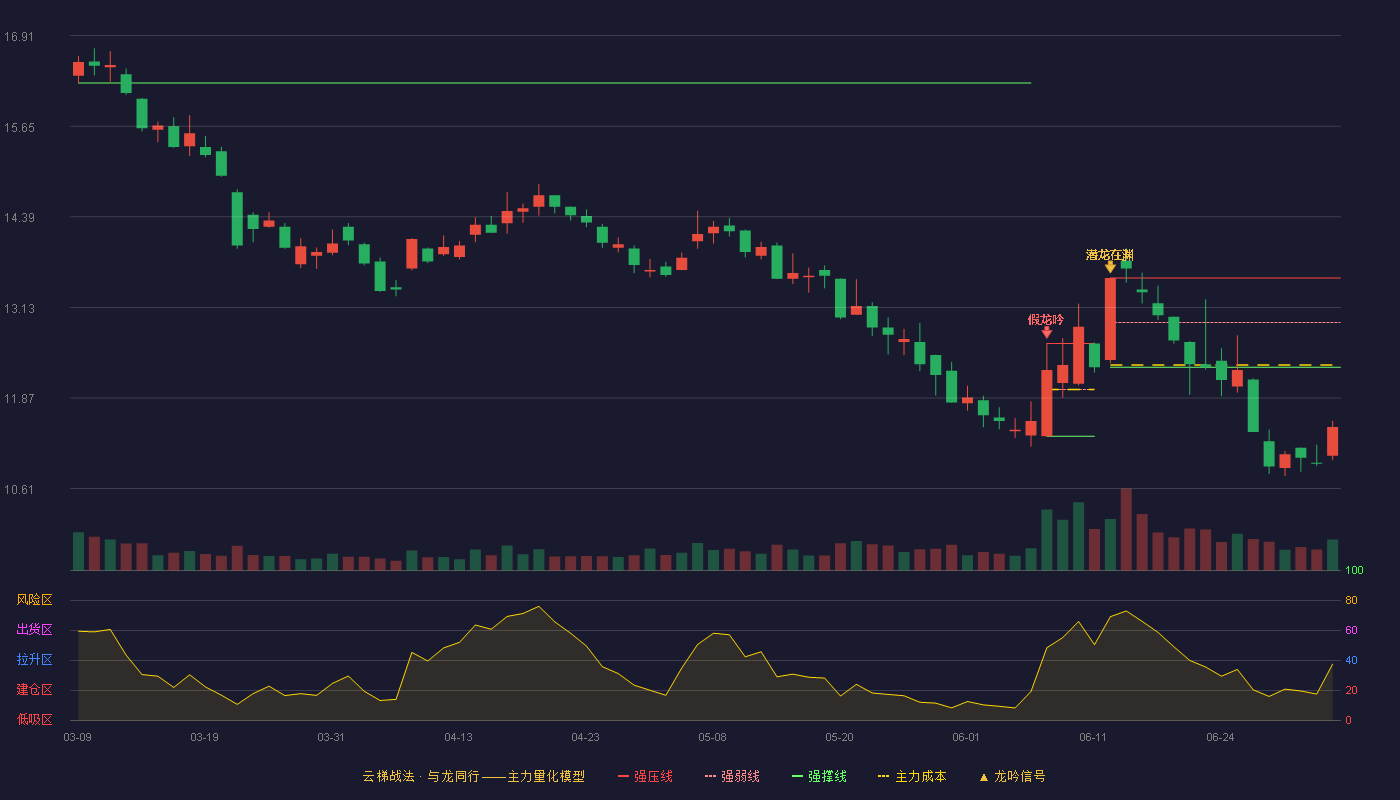Click the 04-23 date label

pos(585,737)
